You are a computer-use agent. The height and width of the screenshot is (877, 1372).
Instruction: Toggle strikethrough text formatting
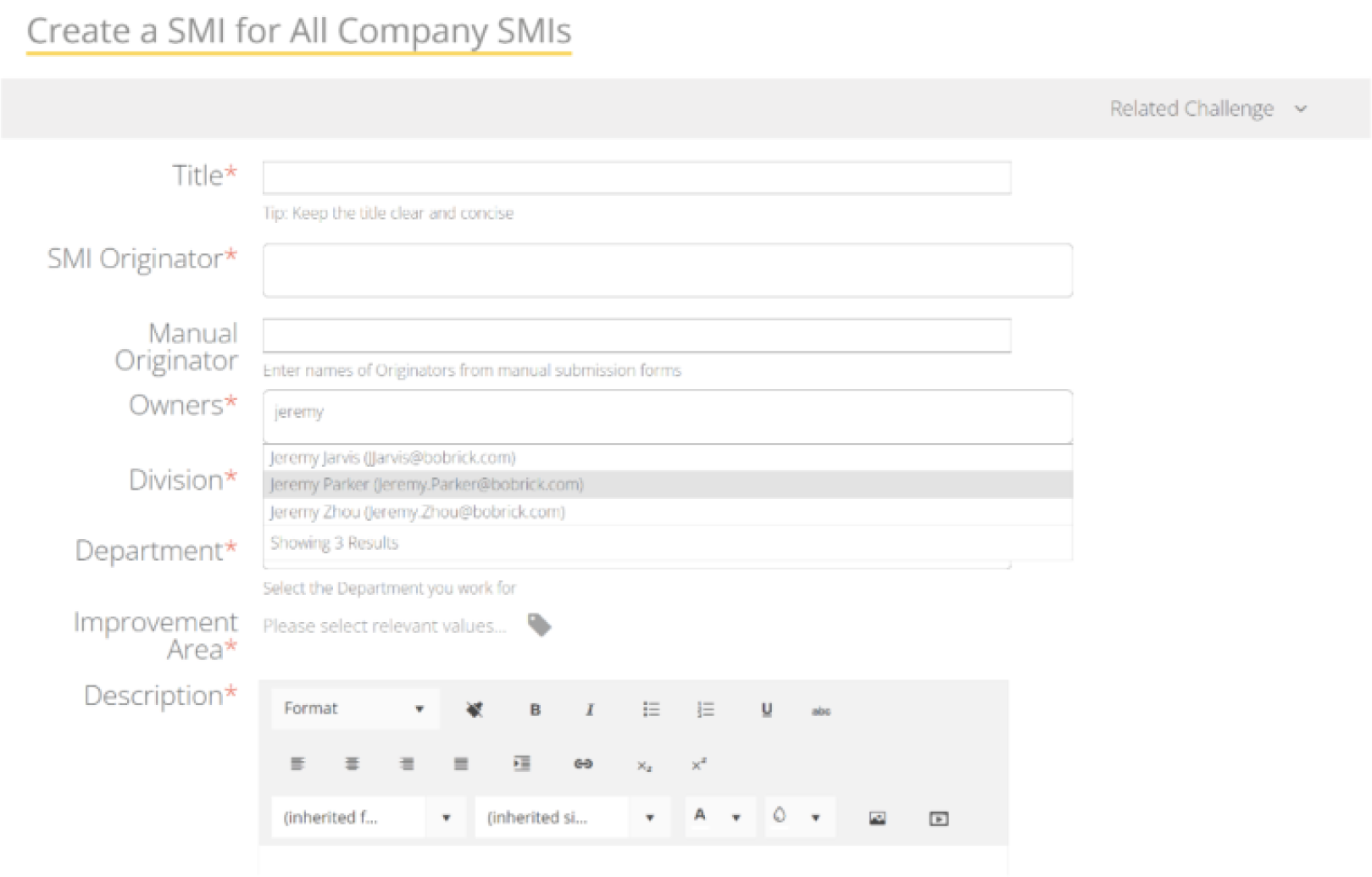(820, 711)
